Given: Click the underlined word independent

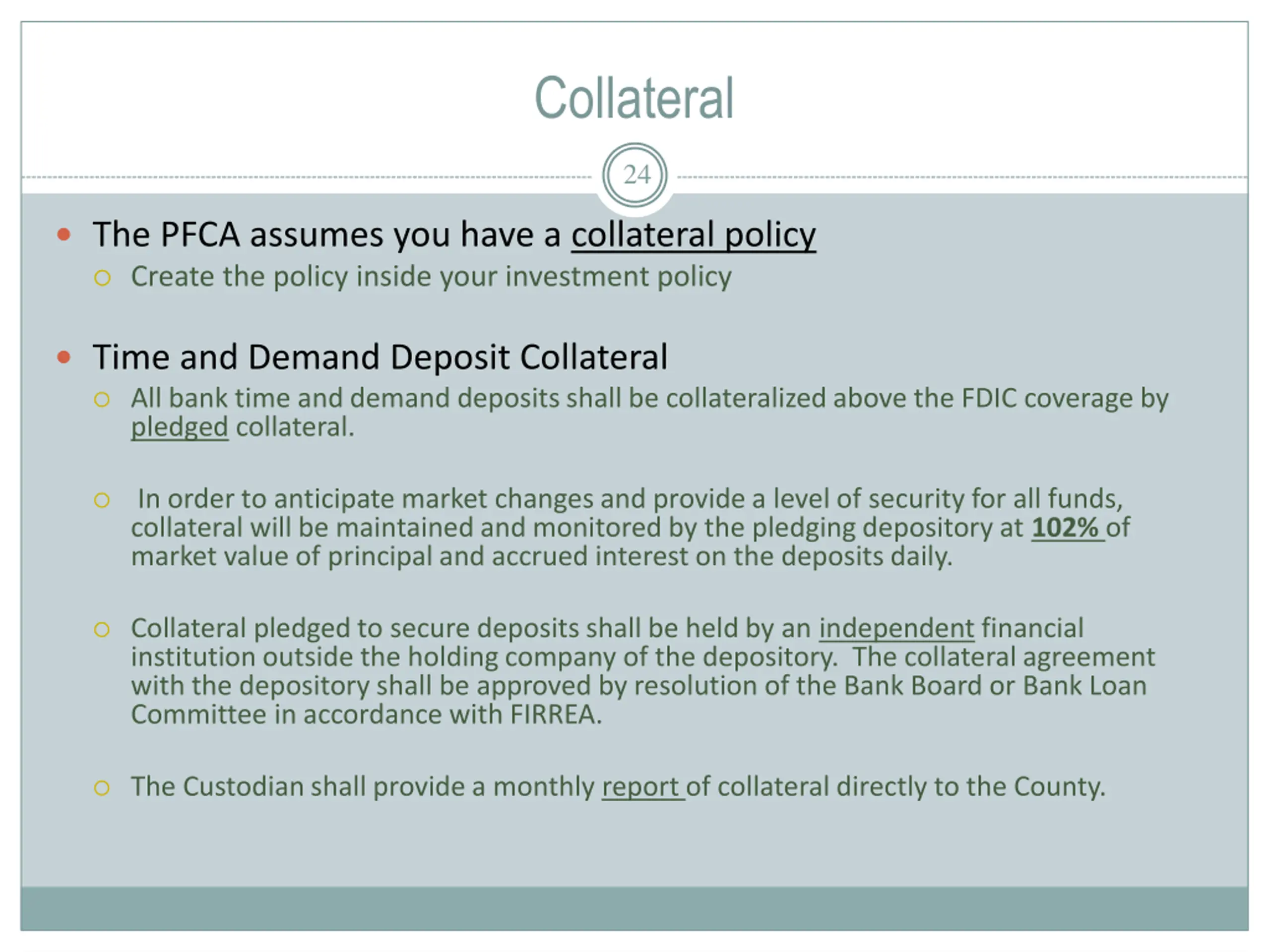Looking at the screenshot, I should click(895, 628).
